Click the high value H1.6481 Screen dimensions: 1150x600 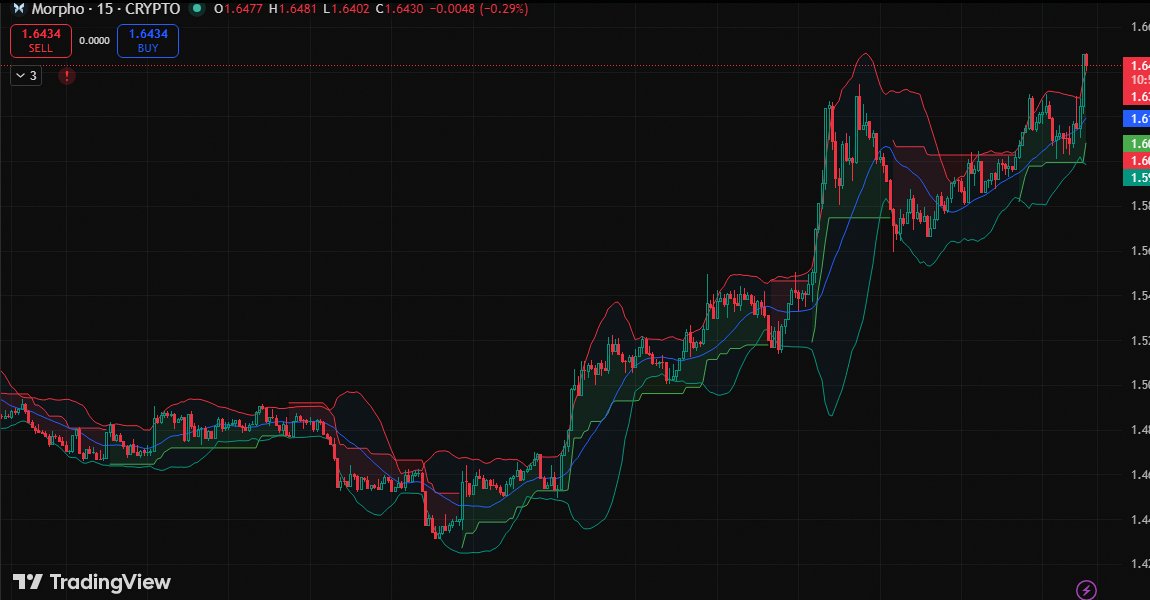(293, 9)
